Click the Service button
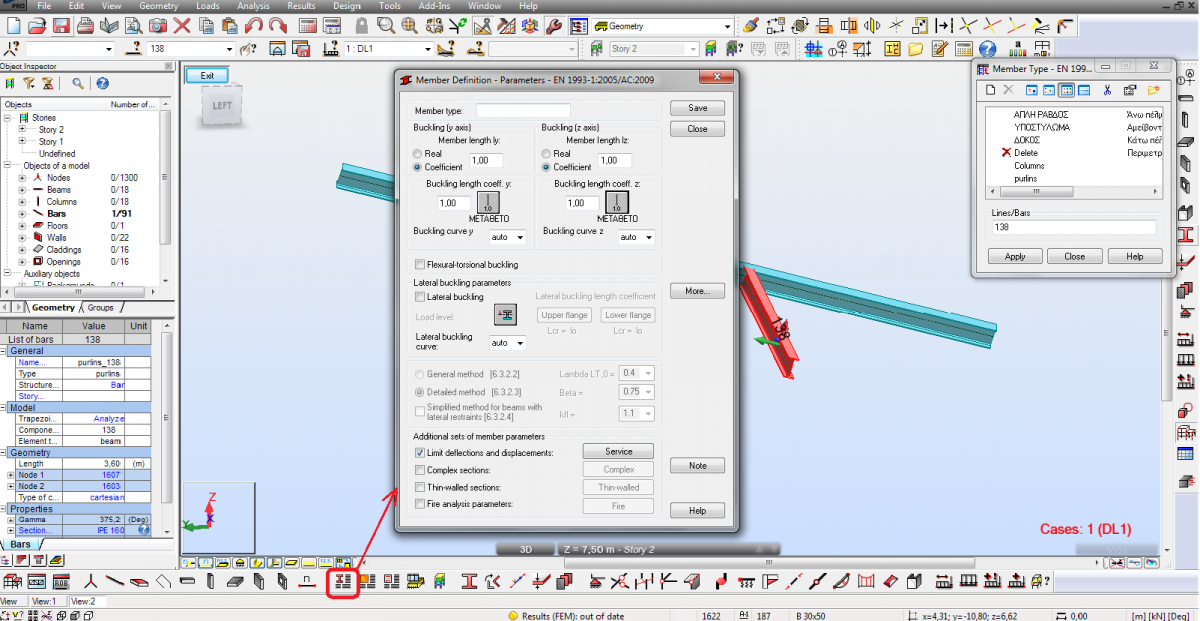Screen dimensions: 1200x621 [x=618, y=452]
